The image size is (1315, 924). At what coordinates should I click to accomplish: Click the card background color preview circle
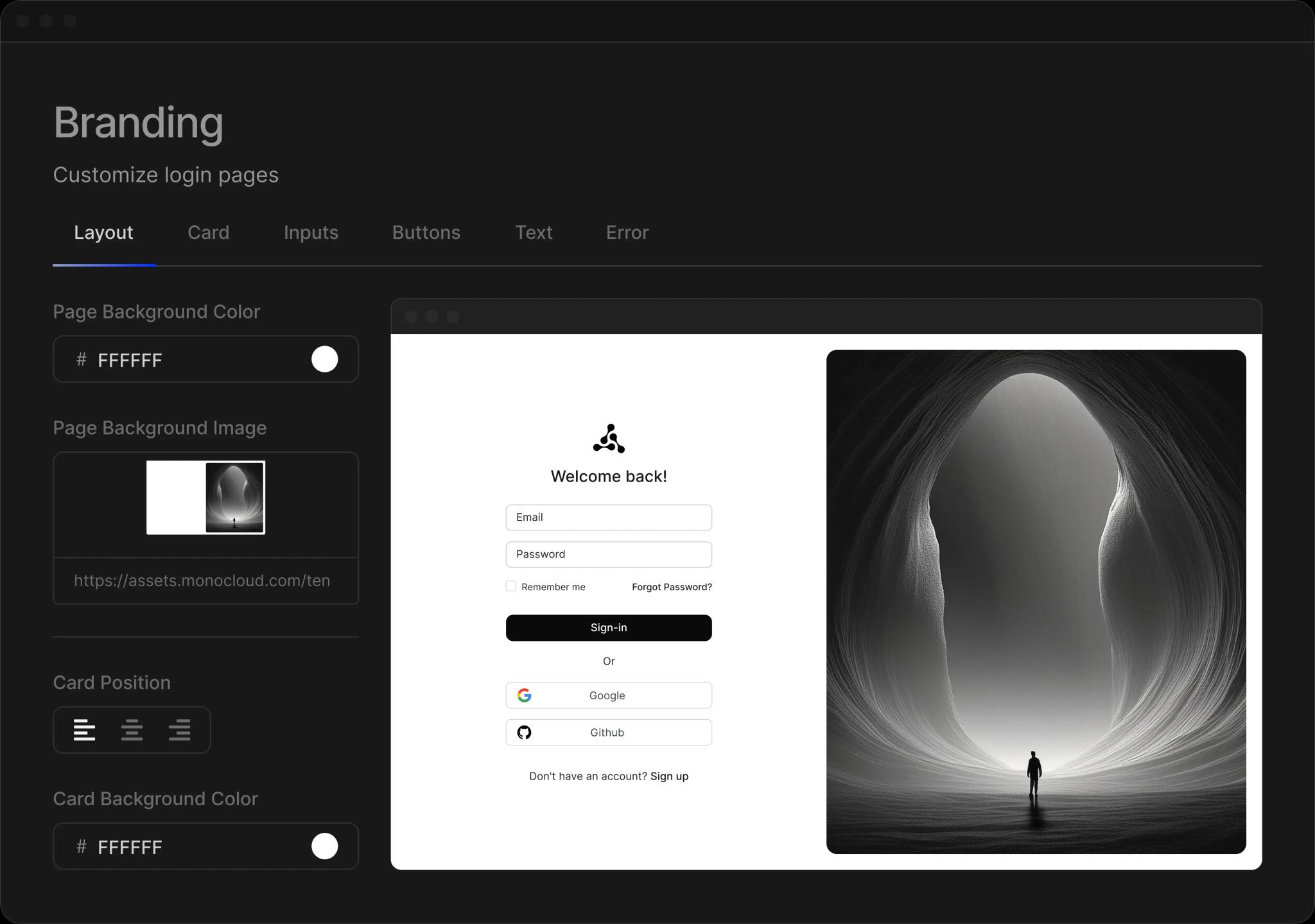coord(324,846)
